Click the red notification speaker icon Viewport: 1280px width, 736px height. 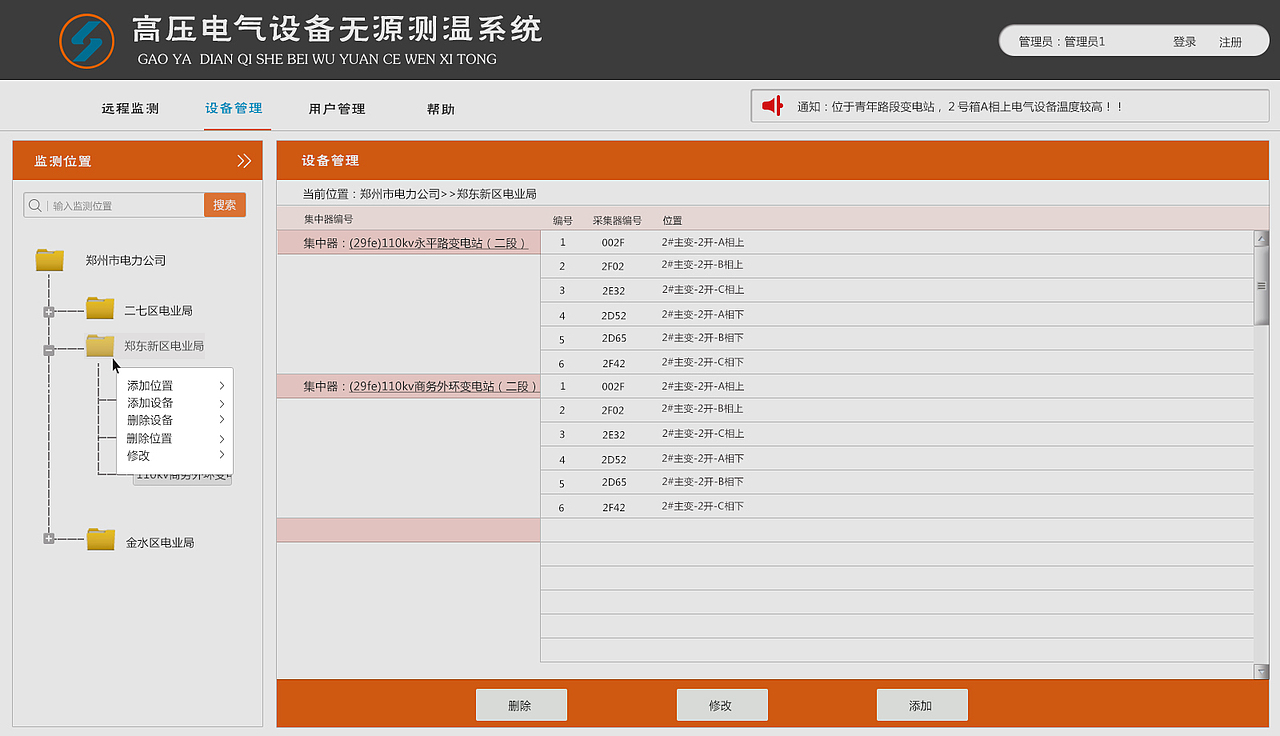point(772,105)
